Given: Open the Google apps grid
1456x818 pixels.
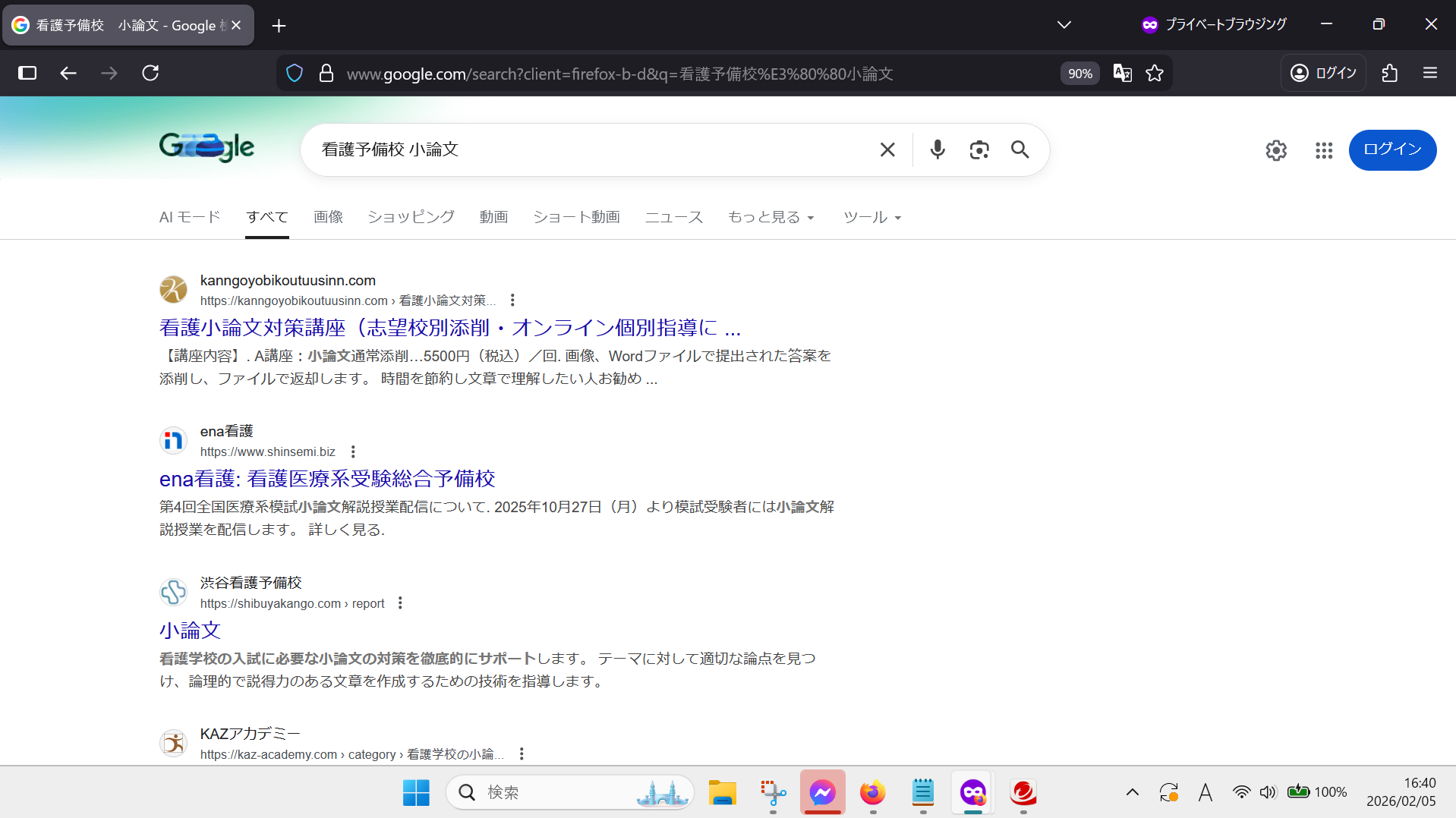Looking at the screenshot, I should point(1323,150).
